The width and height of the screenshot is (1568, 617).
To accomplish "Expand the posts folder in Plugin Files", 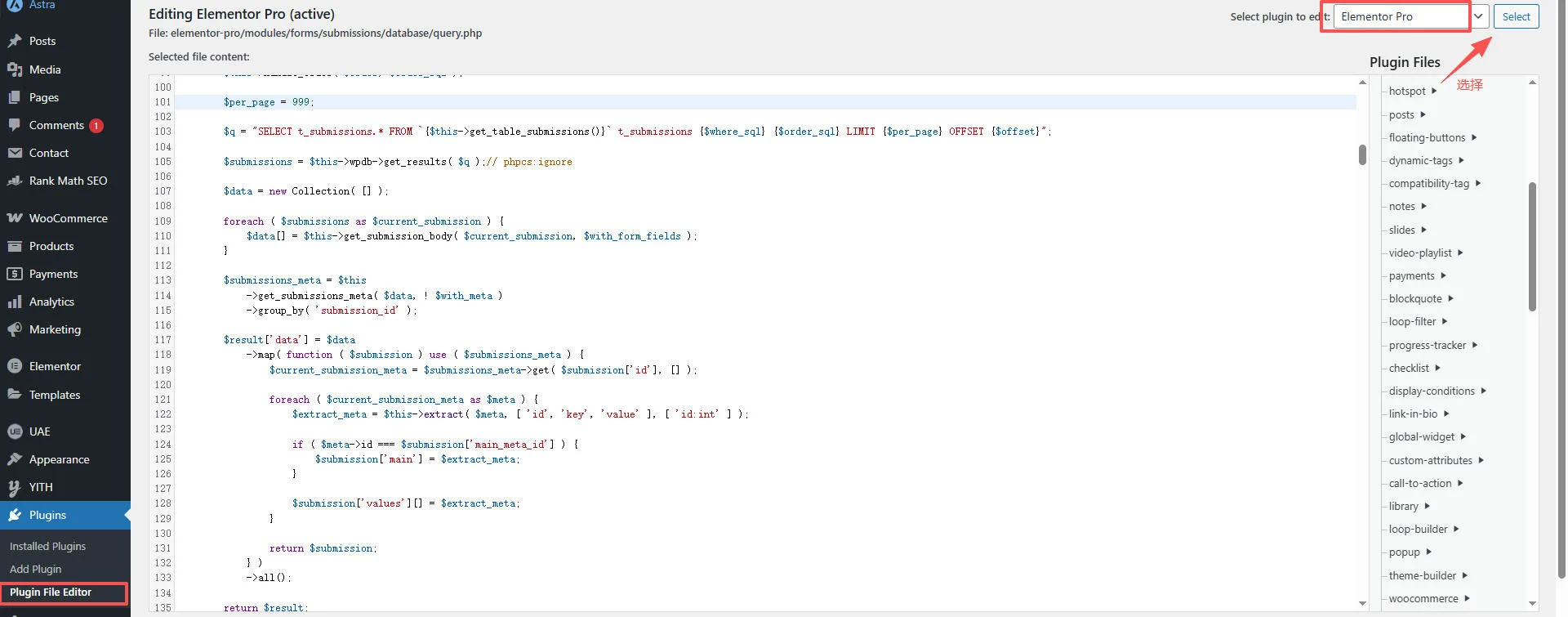I will click(1407, 114).
